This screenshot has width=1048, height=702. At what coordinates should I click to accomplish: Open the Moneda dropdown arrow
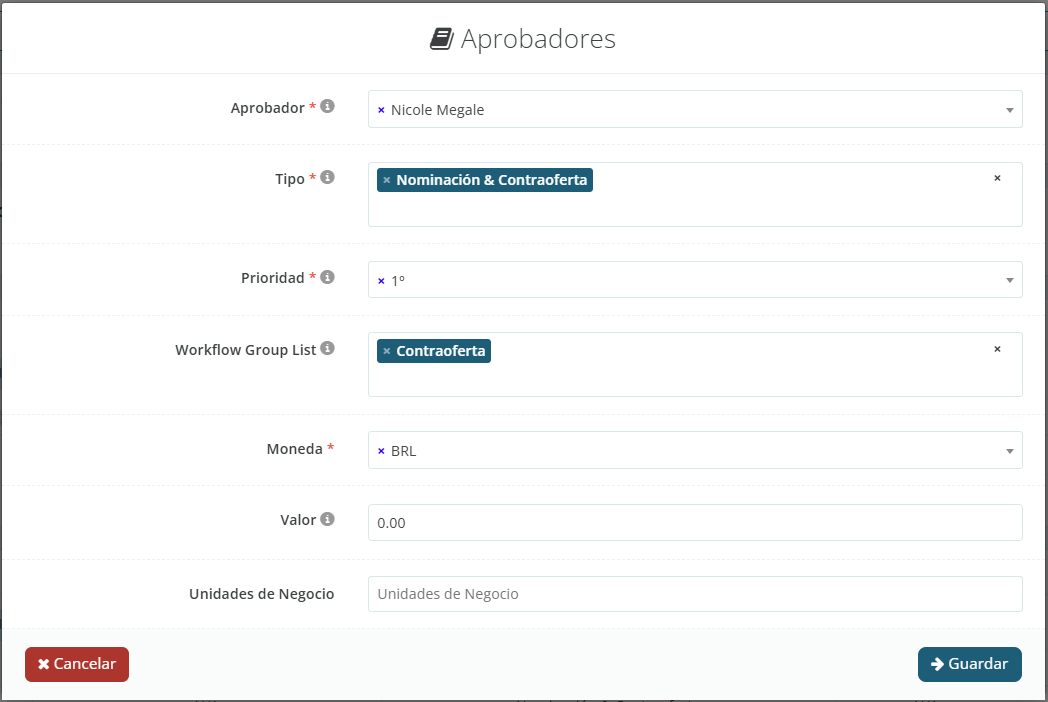[x=1009, y=451]
